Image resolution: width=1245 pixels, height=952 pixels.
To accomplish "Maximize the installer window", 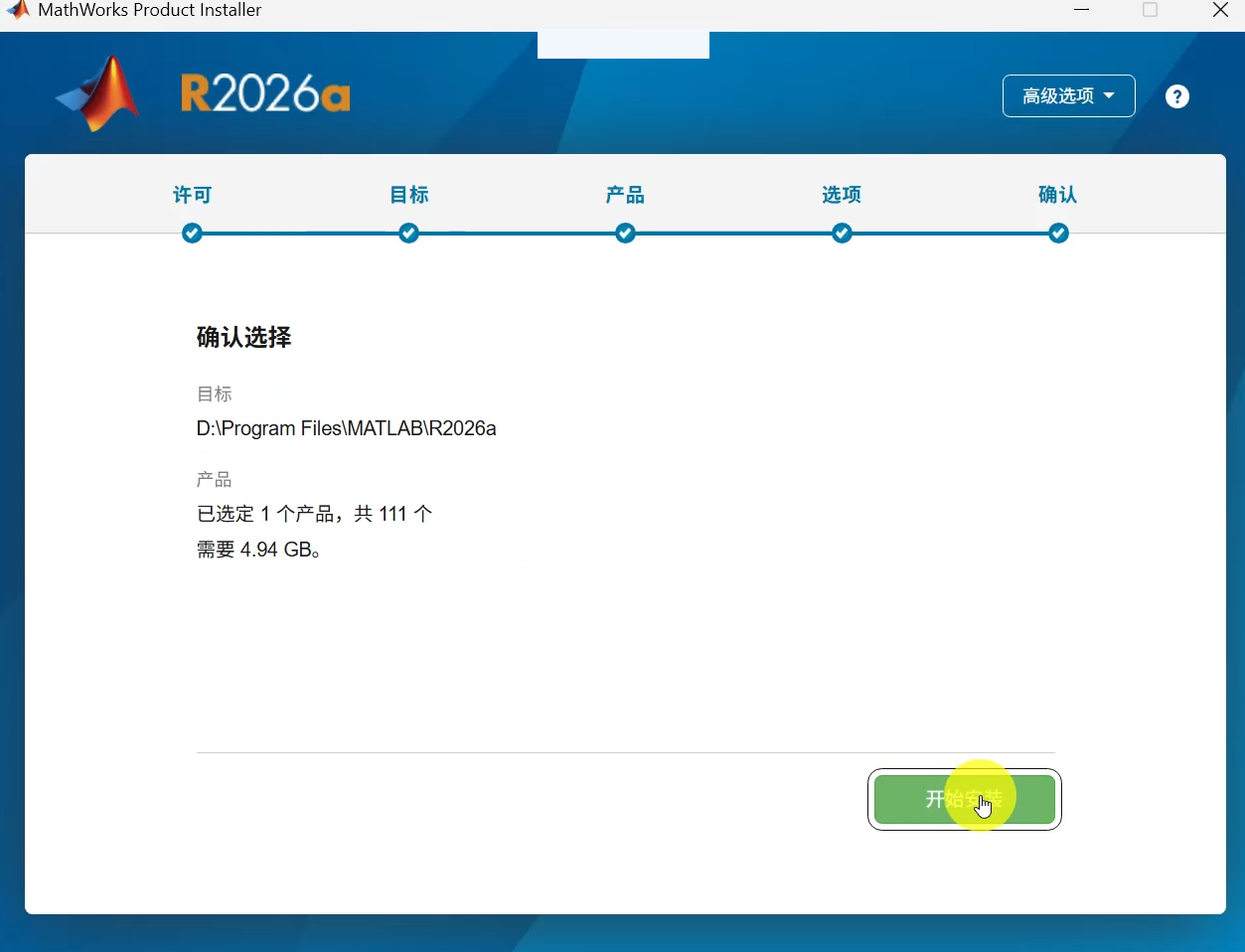I will click(1151, 10).
